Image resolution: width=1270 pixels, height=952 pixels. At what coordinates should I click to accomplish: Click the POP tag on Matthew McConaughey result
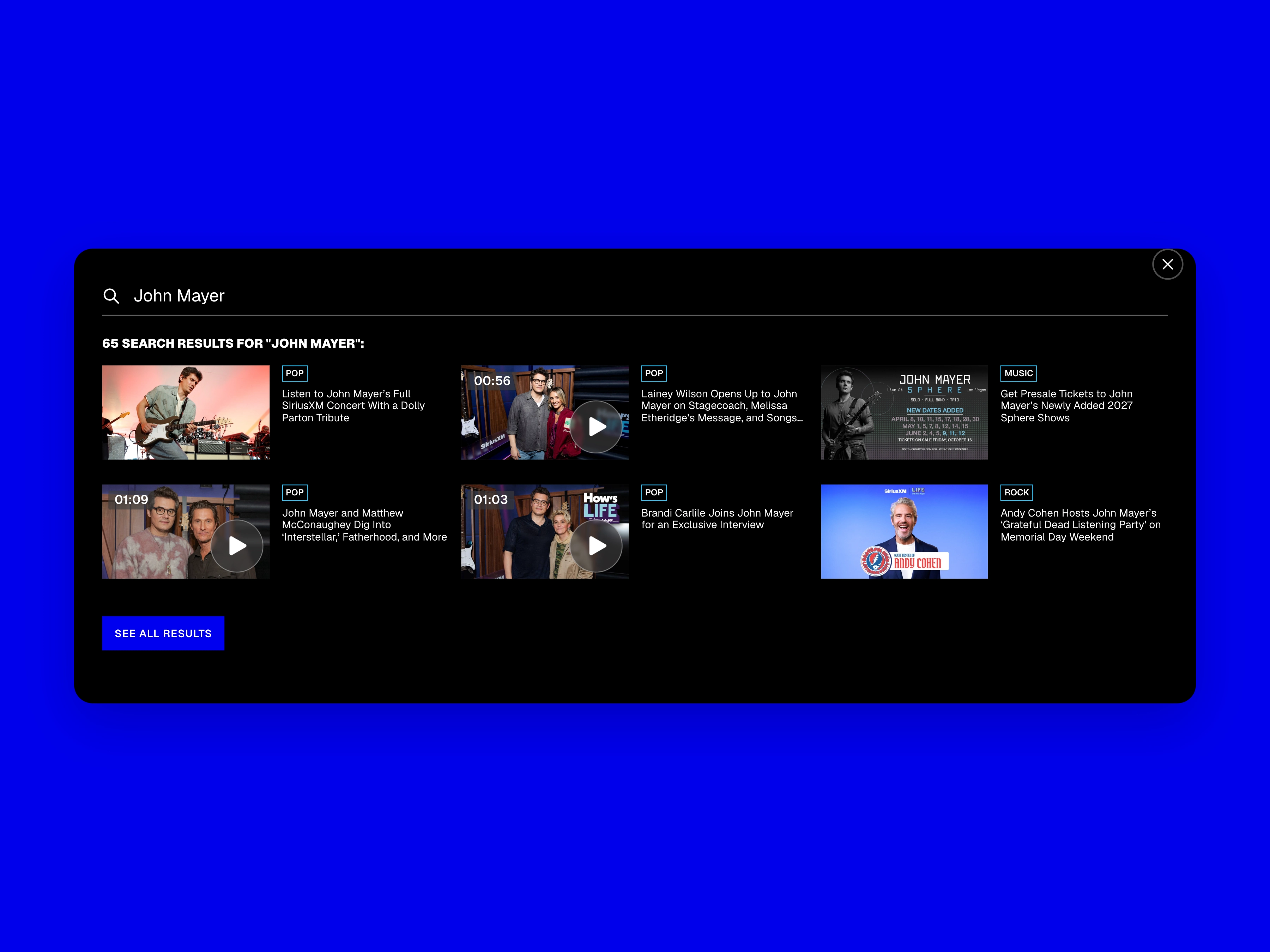point(295,492)
